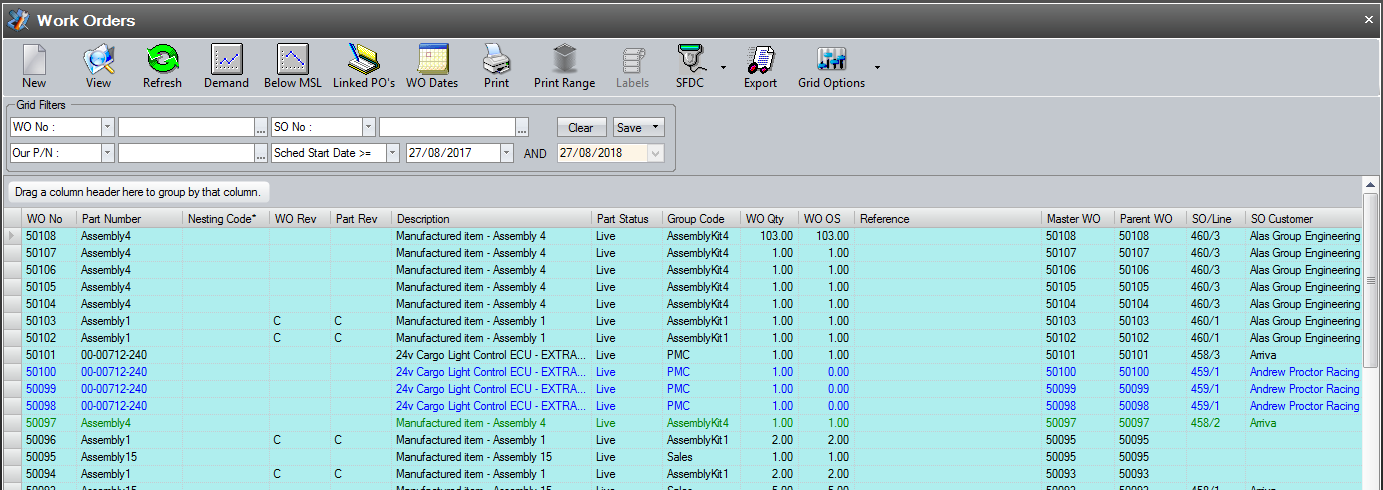
Task: Export the work orders list
Action: [x=760, y=66]
